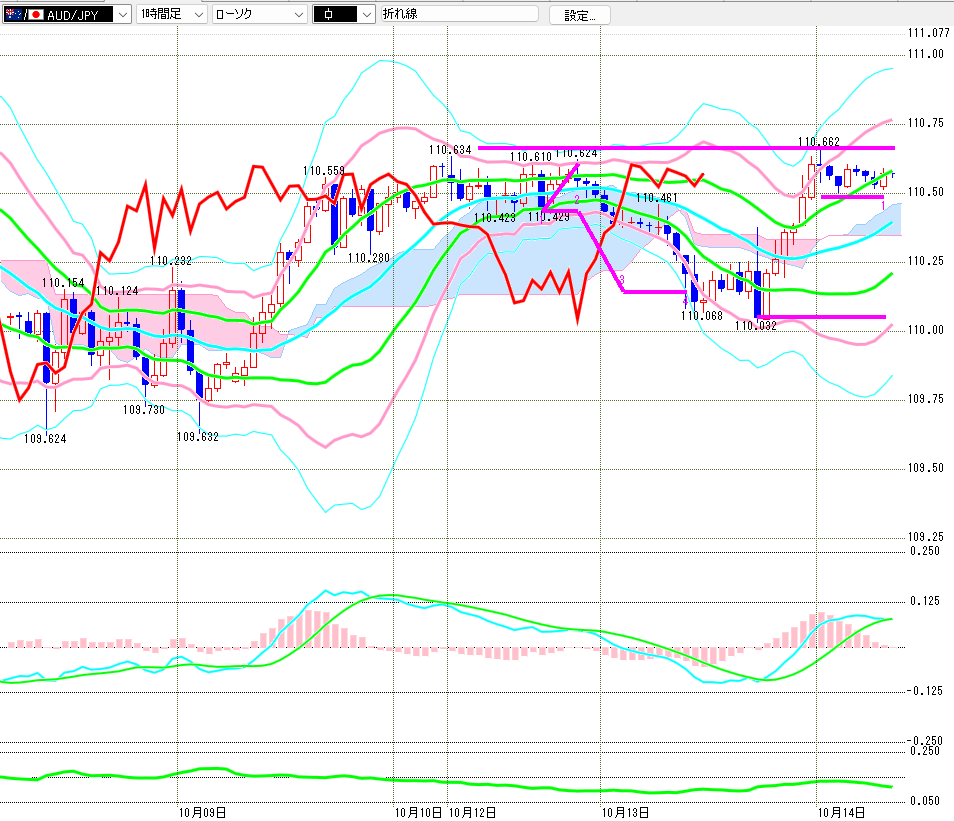The width and height of the screenshot is (954, 821).
Task: Select the 109.75 price axis value
Action: pyautogui.click(x=926, y=399)
